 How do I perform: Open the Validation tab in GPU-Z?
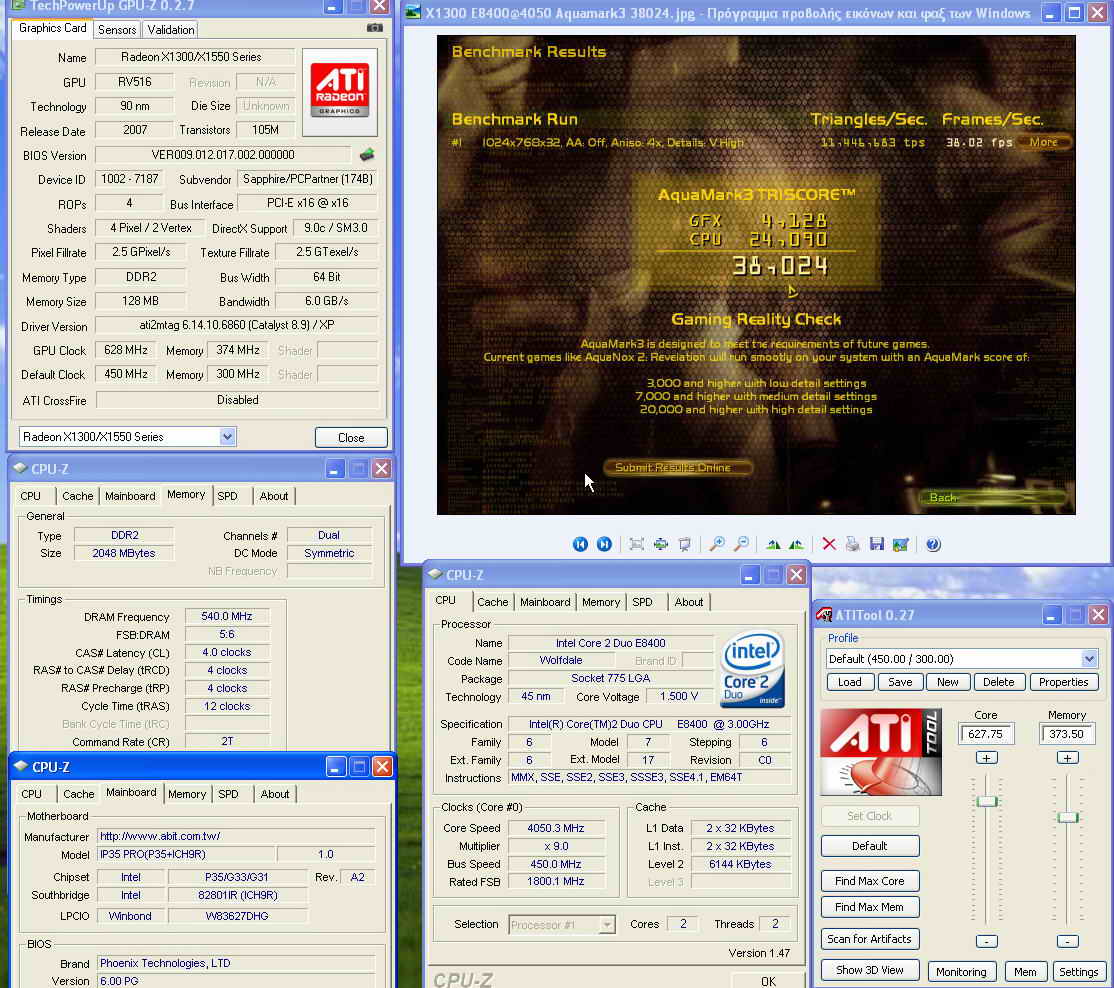coord(171,29)
